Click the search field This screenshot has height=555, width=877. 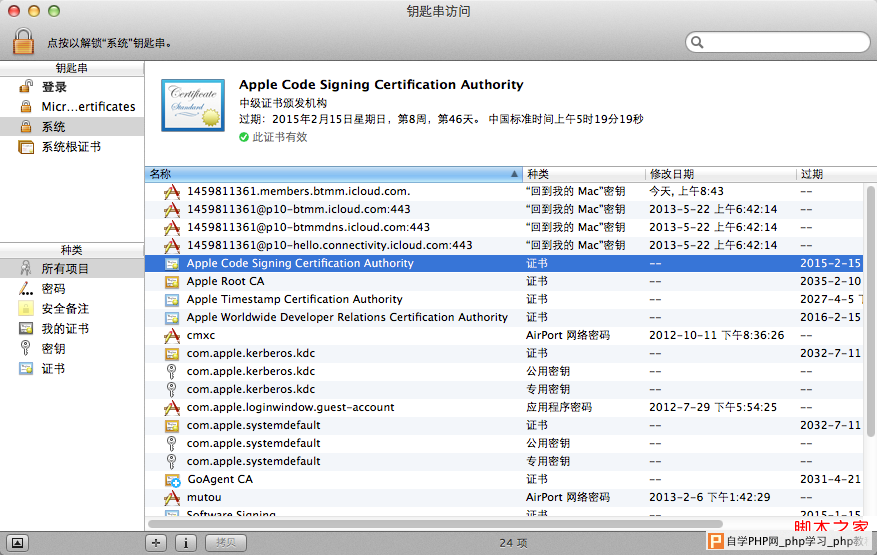pos(777,42)
